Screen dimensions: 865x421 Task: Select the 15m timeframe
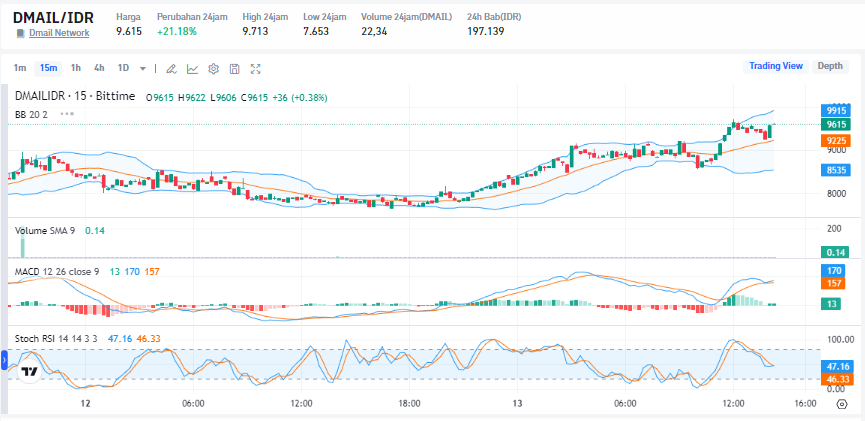point(49,68)
